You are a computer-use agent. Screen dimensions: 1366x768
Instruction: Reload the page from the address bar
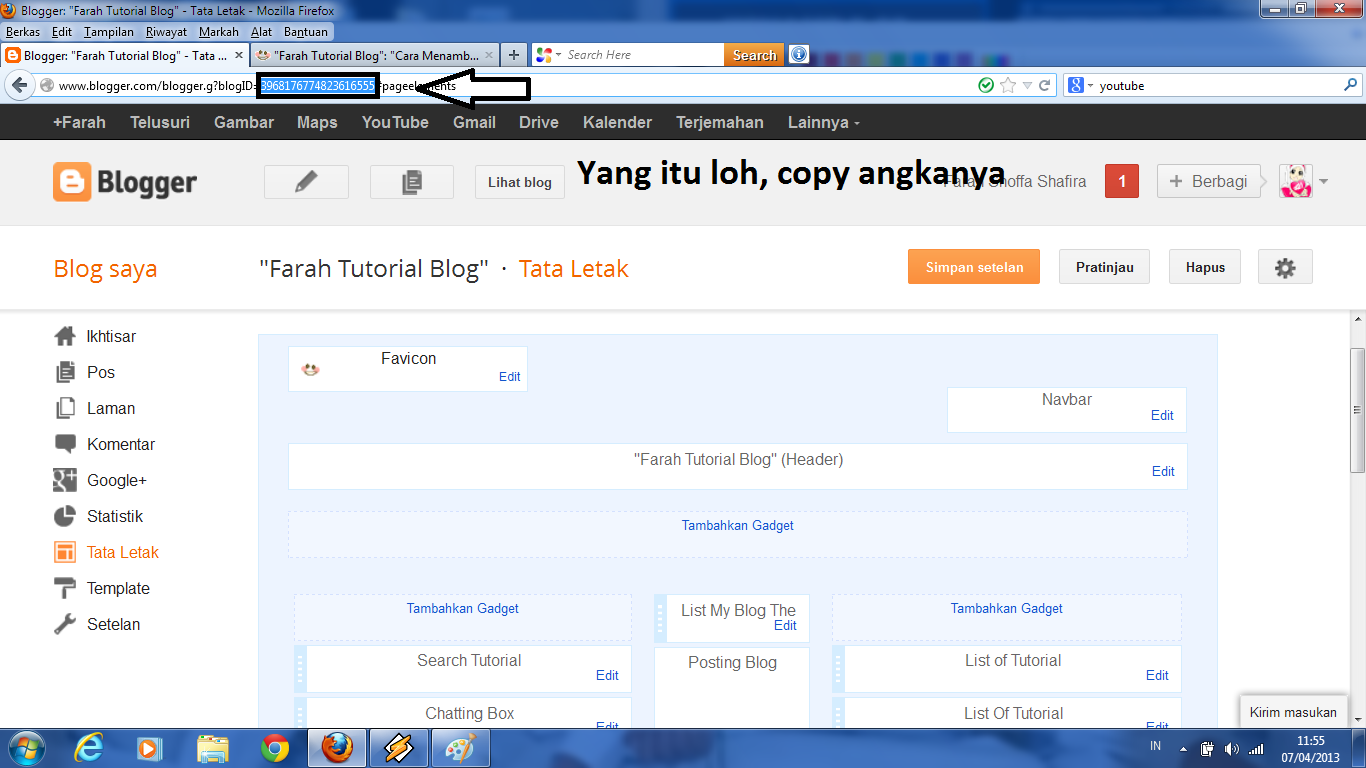click(x=1044, y=86)
